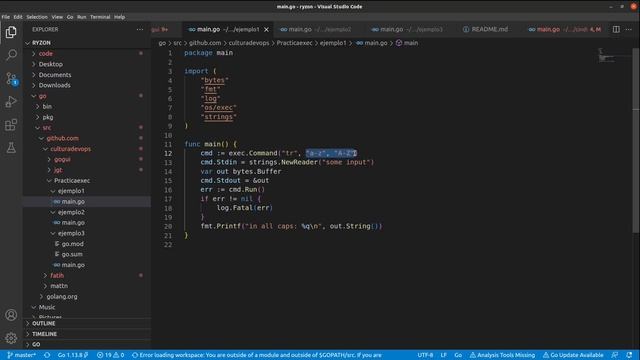The image size is (640, 360).
Task: Click the Explorer more actions ellipsis
Action: pyautogui.click(x=140, y=29)
